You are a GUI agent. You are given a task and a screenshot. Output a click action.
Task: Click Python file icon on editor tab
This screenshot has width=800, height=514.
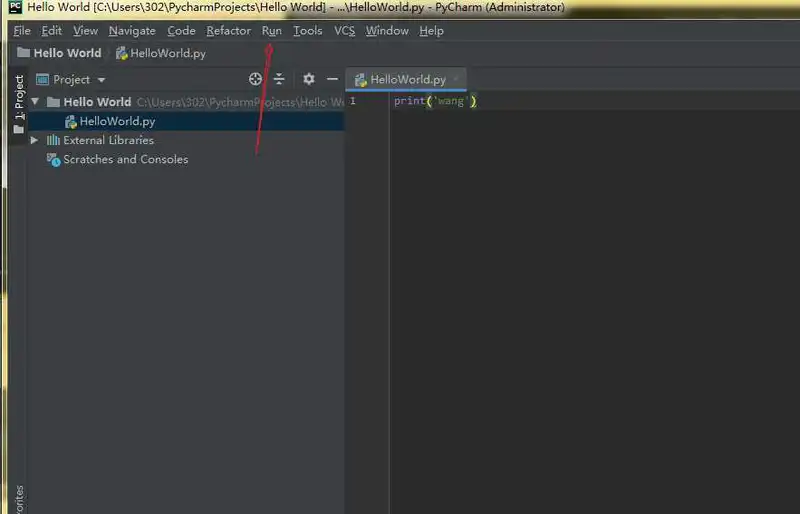point(361,80)
